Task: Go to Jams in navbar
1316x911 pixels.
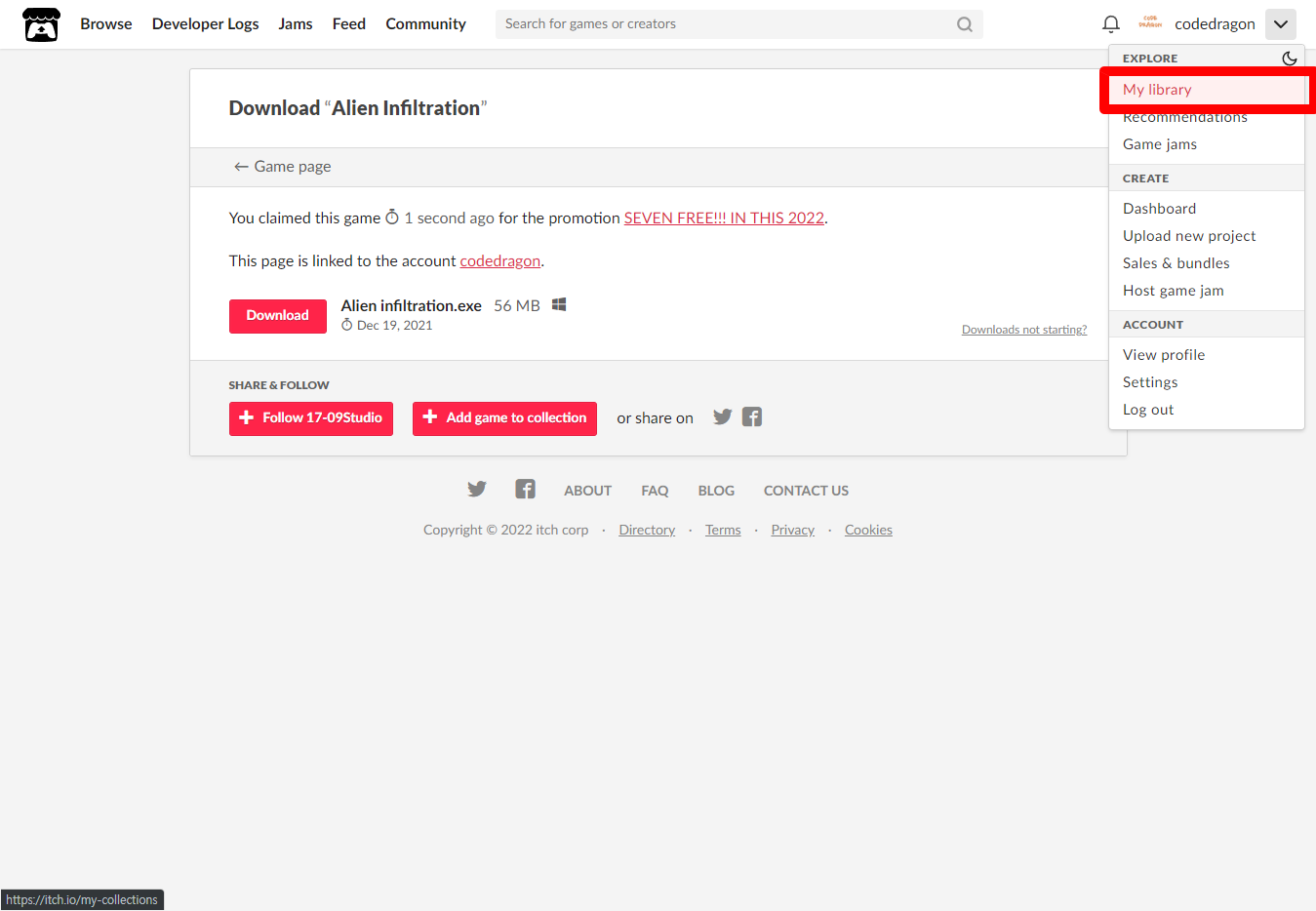Action: tap(296, 24)
